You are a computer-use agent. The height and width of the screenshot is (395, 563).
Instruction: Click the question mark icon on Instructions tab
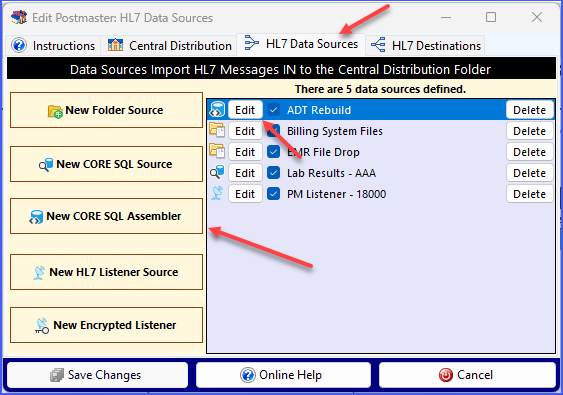pyautogui.click(x=19, y=46)
